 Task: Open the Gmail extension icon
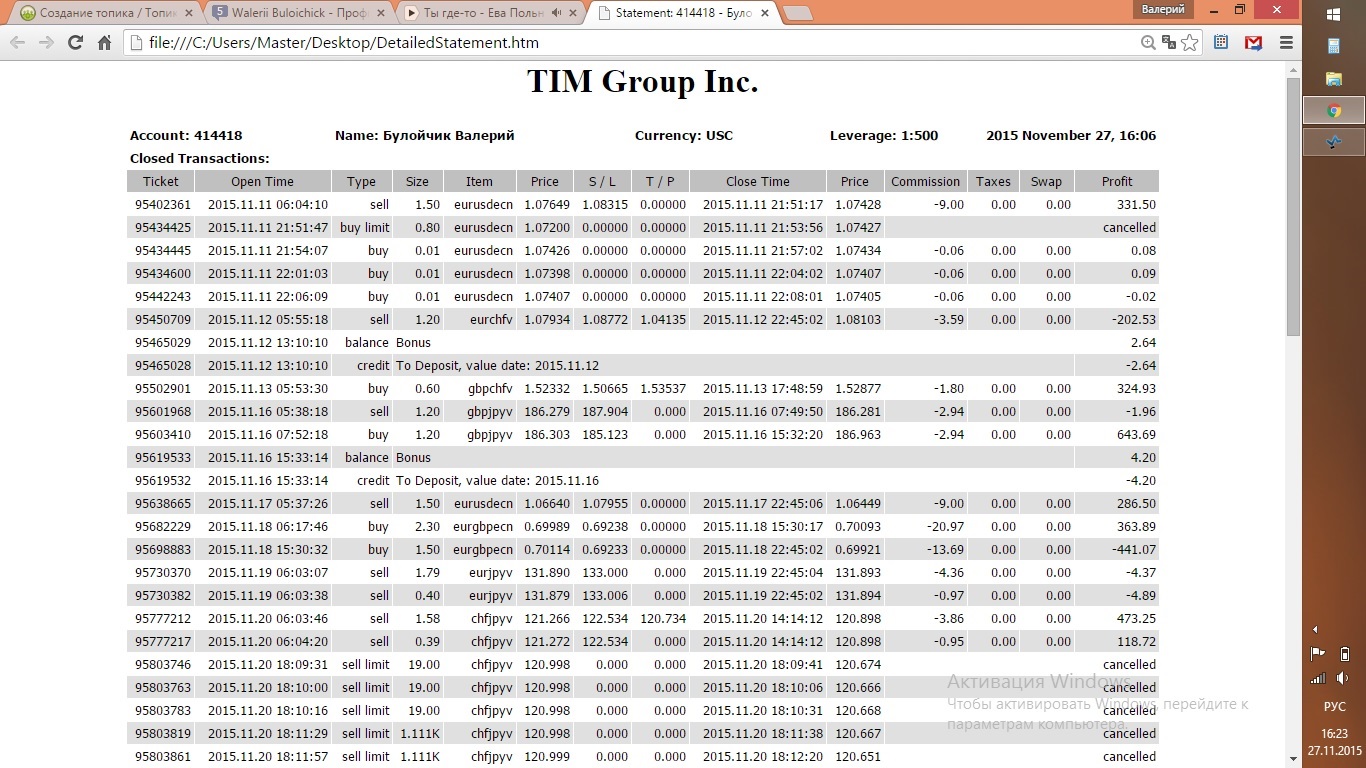coord(1253,43)
